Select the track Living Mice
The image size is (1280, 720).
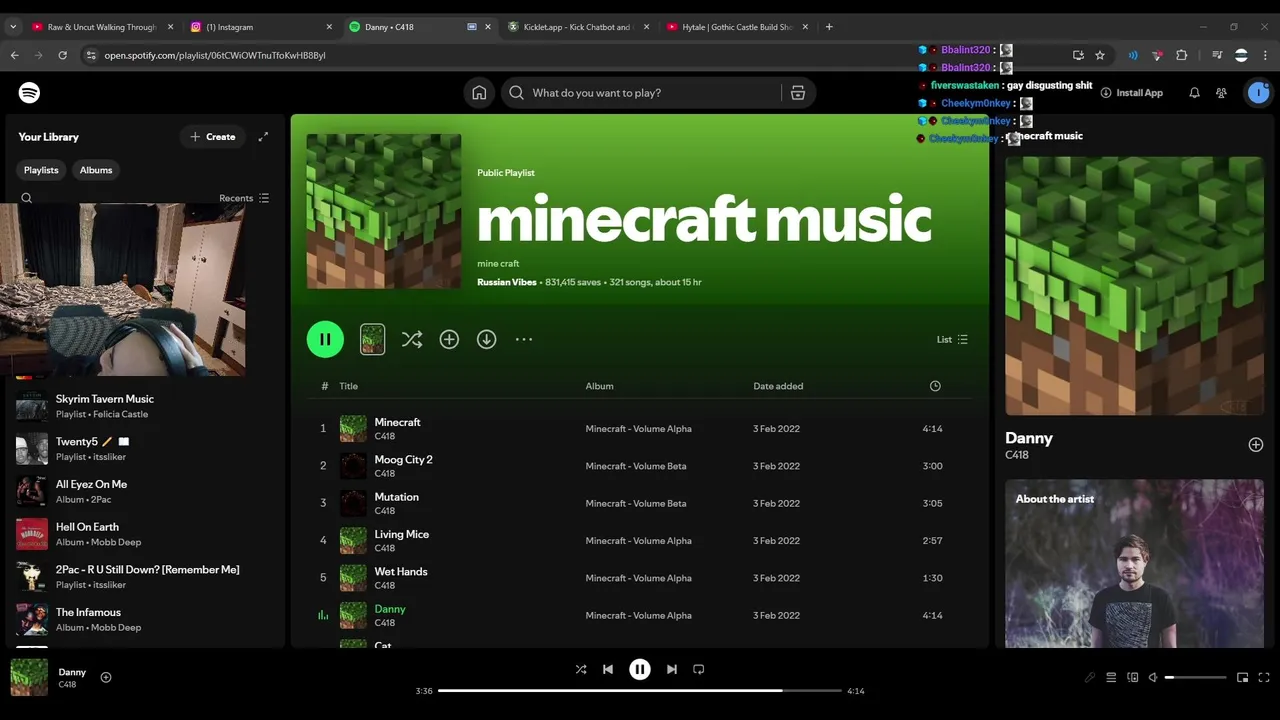coord(638,541)
